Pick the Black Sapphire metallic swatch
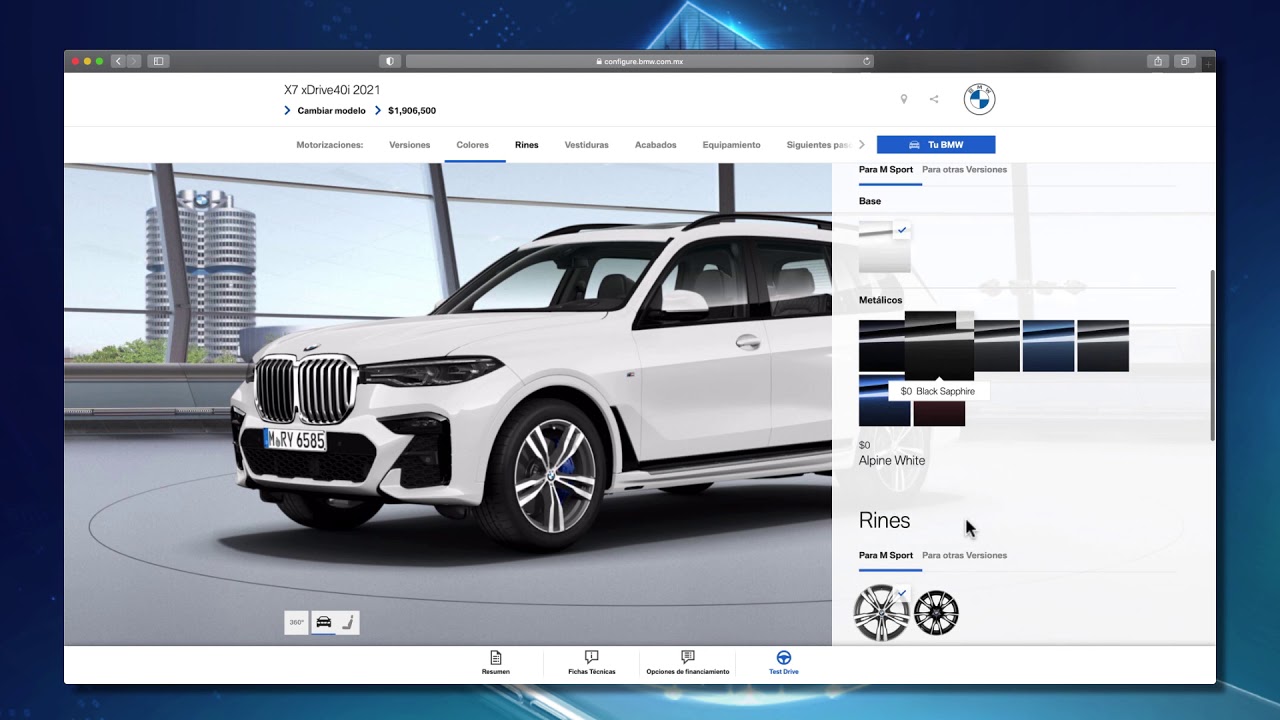This screenshot has width=1280, height=720. (939, 345)
